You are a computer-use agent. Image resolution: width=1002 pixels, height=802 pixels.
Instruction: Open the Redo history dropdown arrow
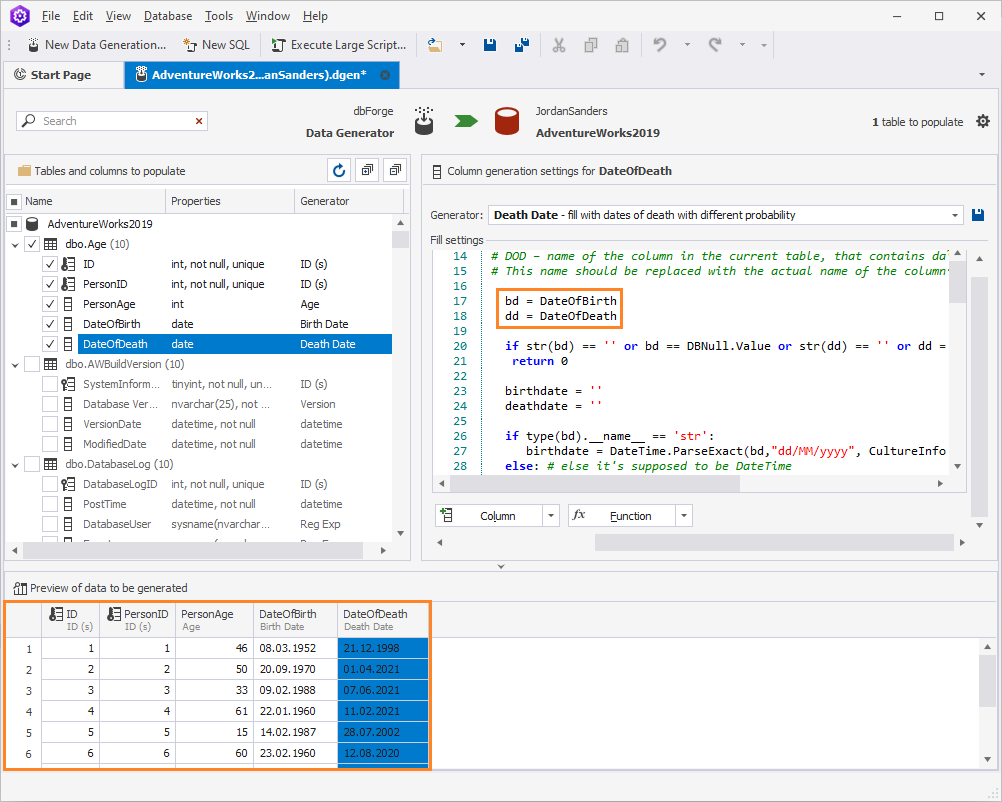point(742,45)
